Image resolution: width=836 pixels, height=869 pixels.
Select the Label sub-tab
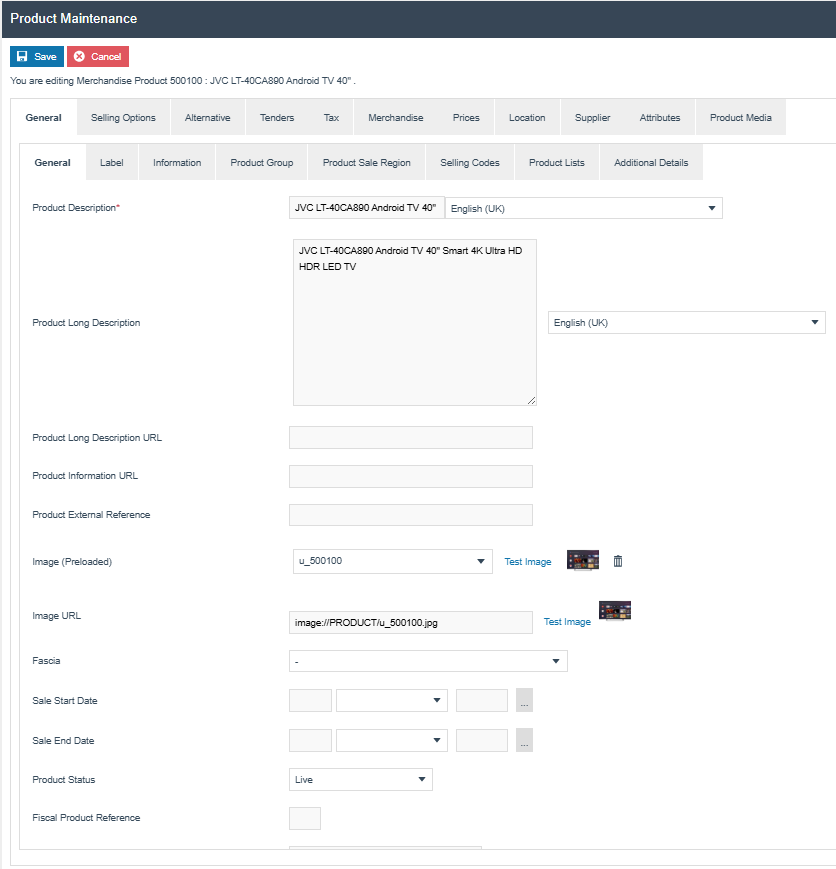pos(111,162)
